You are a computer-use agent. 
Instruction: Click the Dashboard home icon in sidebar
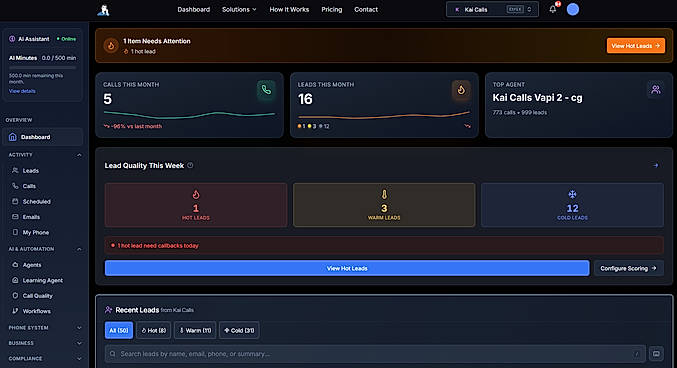(13, 137)
